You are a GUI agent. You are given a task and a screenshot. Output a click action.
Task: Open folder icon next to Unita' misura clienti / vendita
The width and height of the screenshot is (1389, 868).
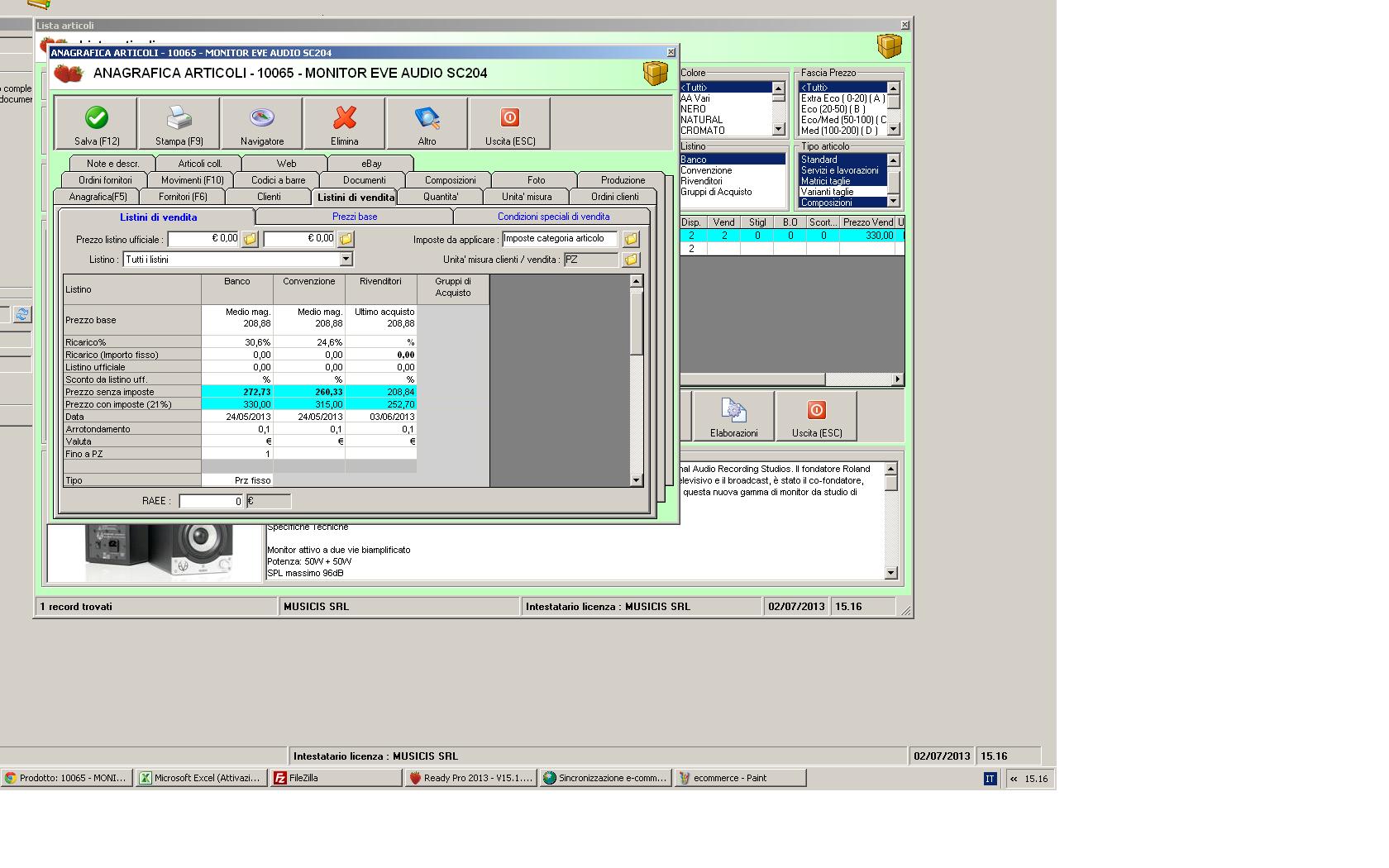pos(631,260)
